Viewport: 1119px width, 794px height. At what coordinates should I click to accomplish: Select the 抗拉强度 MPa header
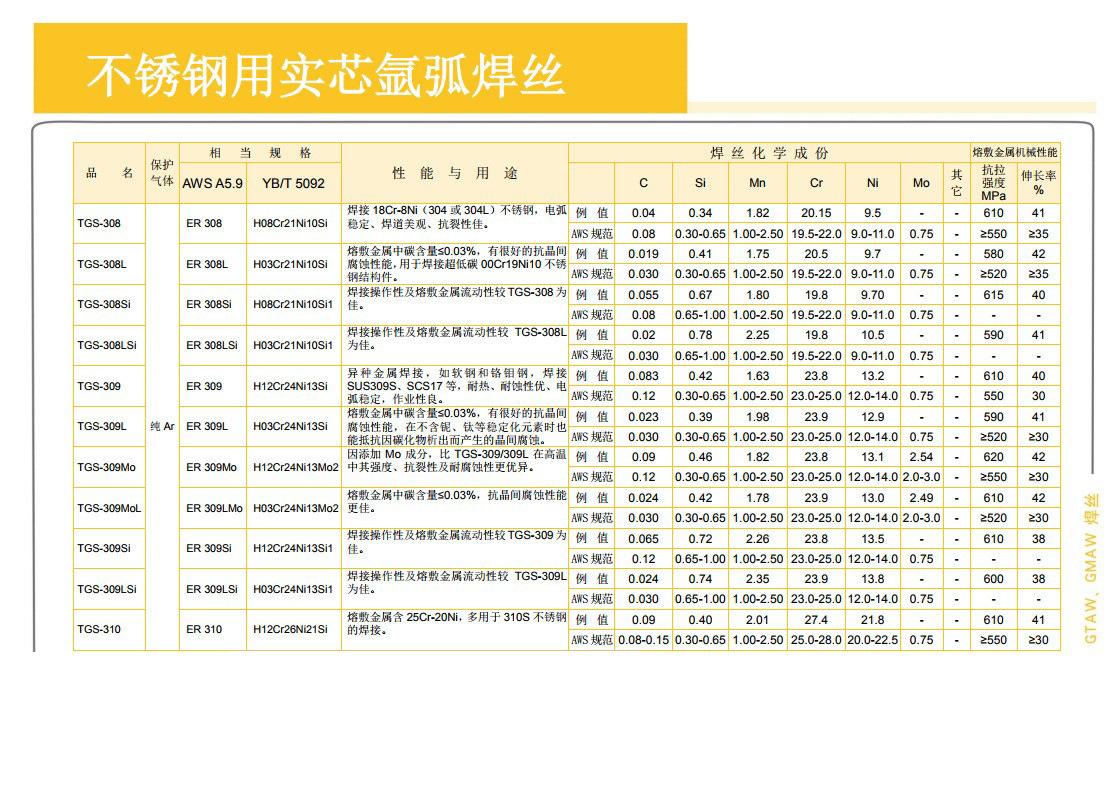pyautogui.click(x=993, y=183)
